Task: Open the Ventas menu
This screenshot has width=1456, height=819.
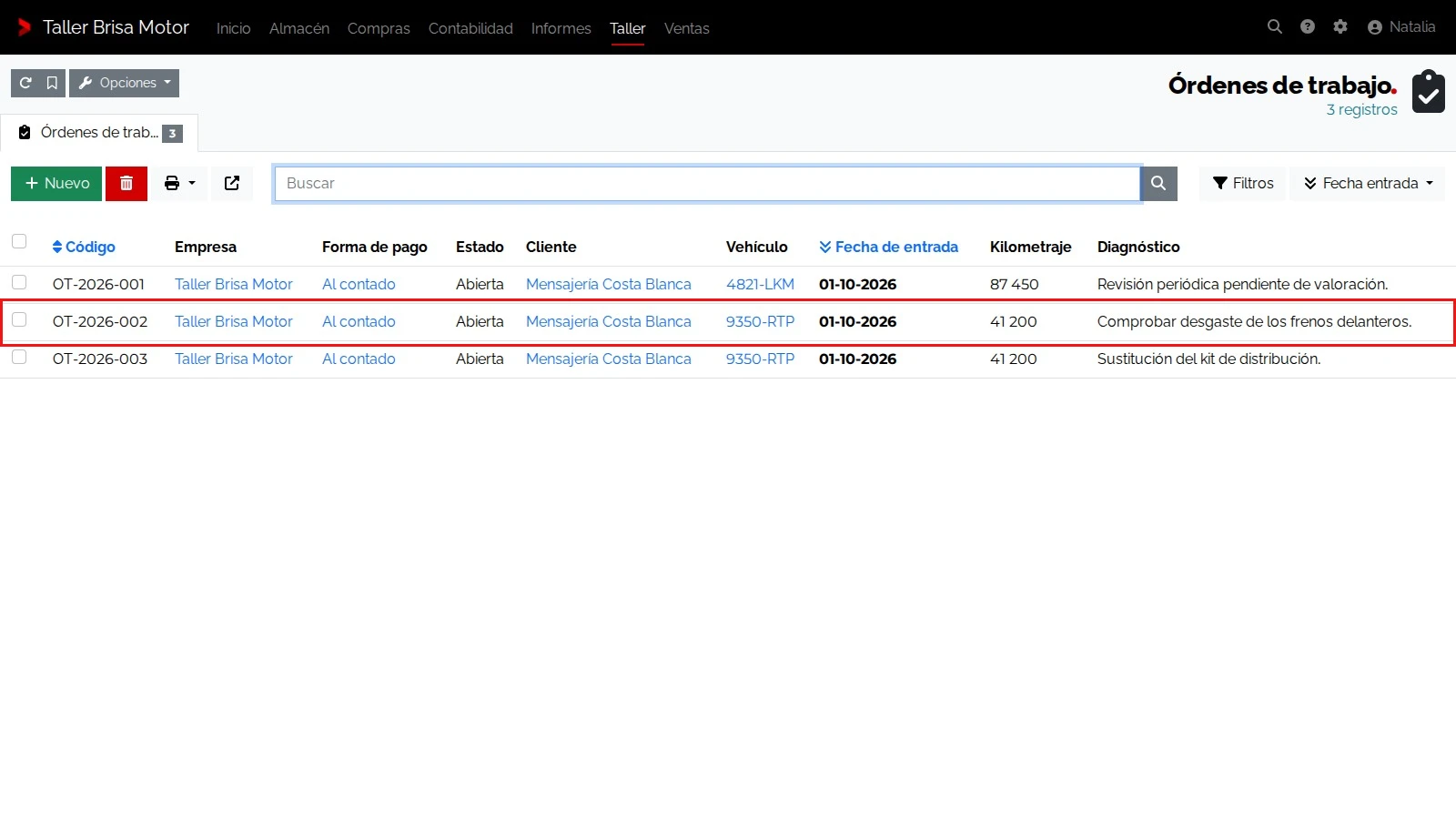Action: [687, 28]
